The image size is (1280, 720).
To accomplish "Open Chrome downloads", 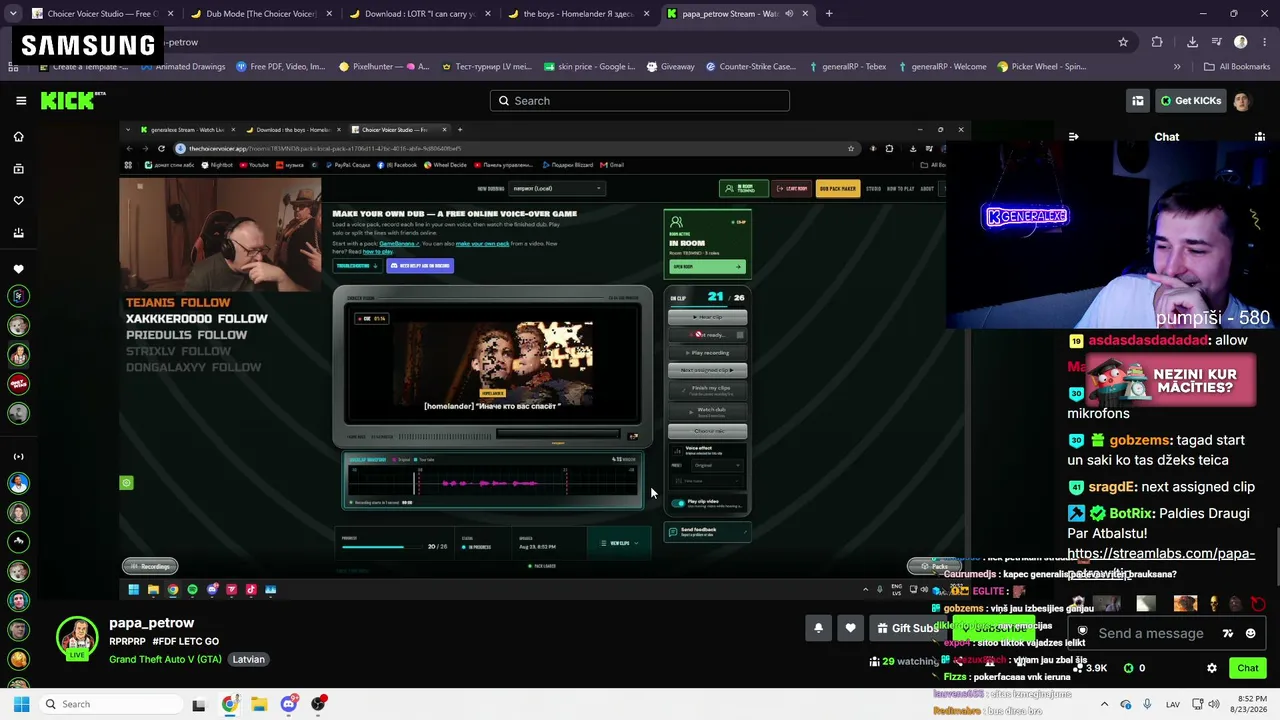I will pyautogui.click(x=1192, y=42).
